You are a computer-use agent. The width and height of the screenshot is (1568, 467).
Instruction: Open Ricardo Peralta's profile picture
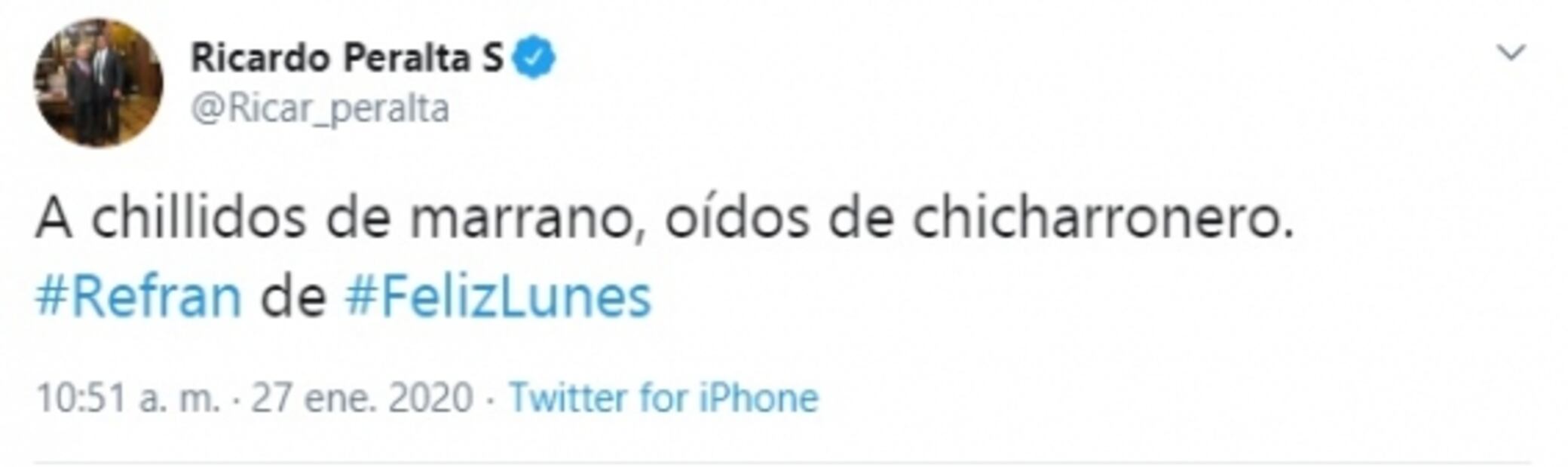tap(98, 83)
